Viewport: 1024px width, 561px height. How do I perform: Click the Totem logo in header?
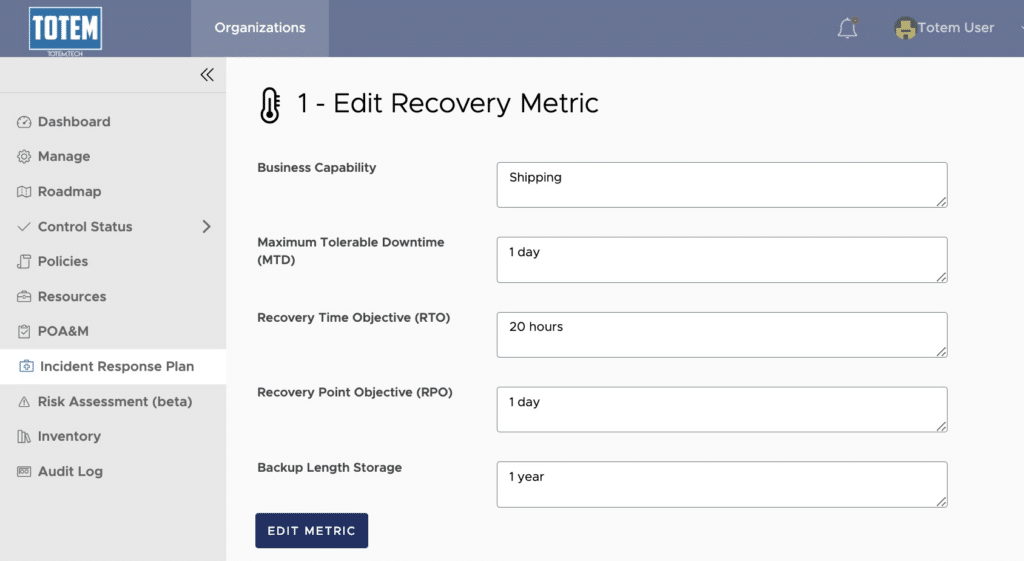point(65,30)
